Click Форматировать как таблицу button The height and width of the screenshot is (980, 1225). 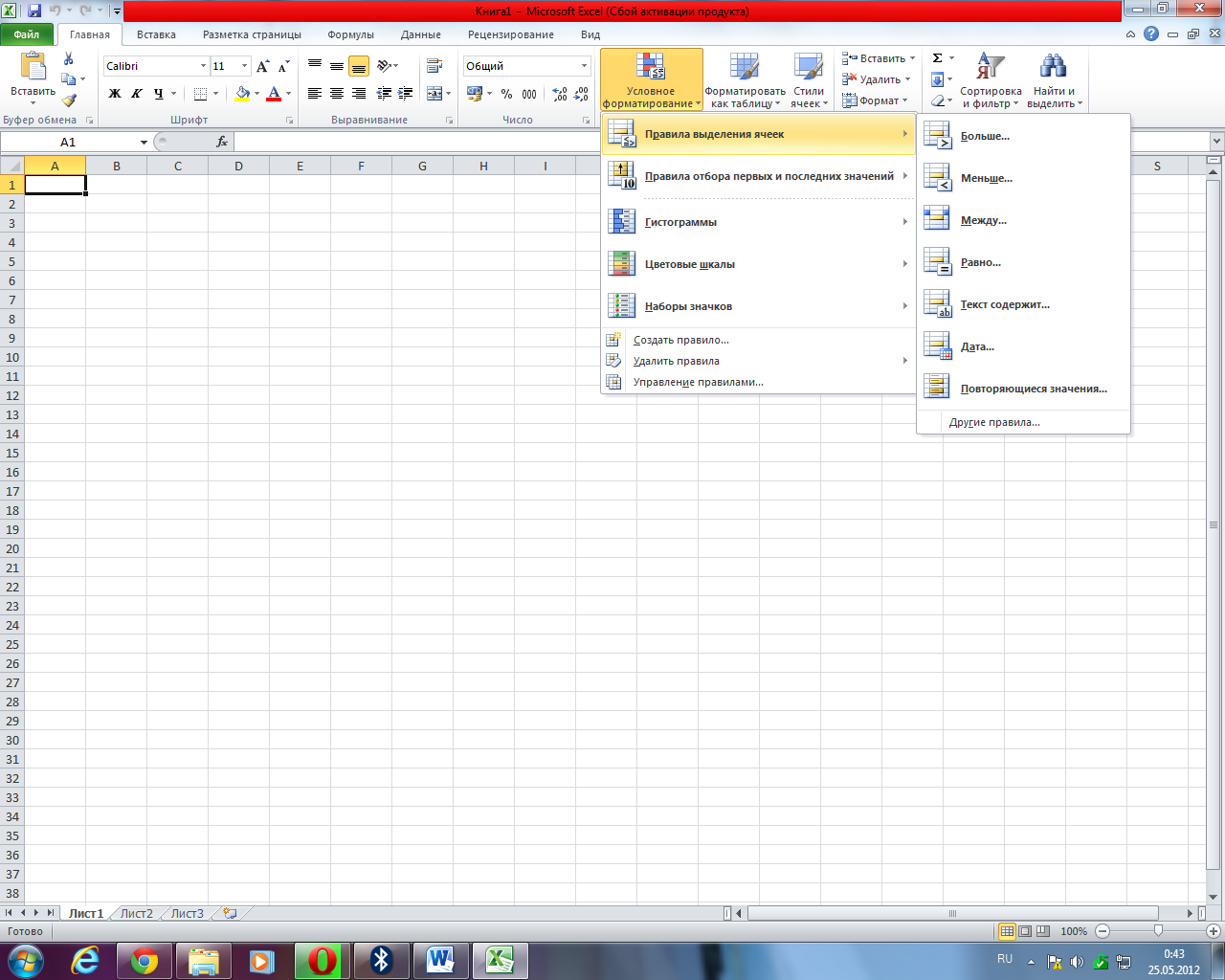[745, 80]
